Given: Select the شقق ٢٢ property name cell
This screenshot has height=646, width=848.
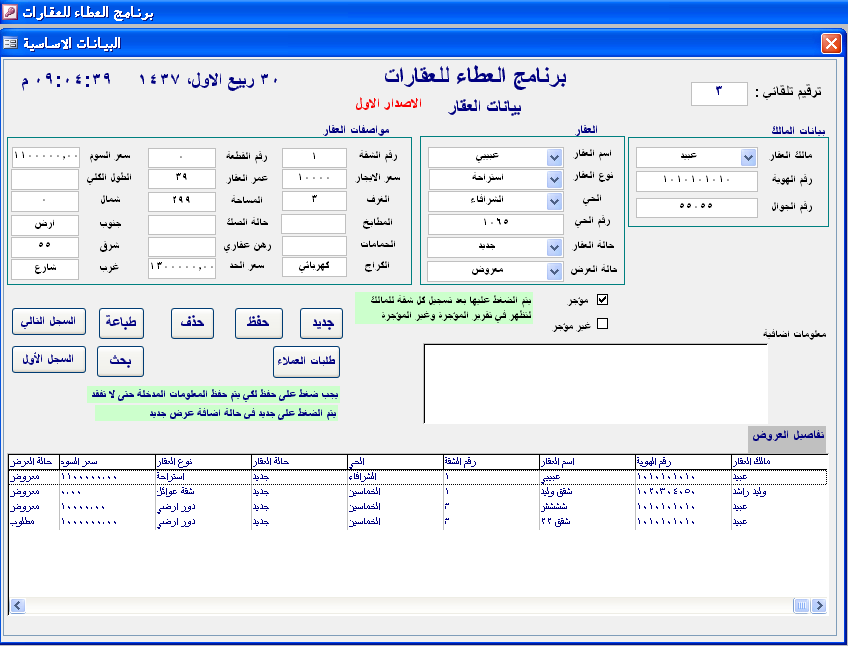Looking at the screenshot, I should [587, 522].
